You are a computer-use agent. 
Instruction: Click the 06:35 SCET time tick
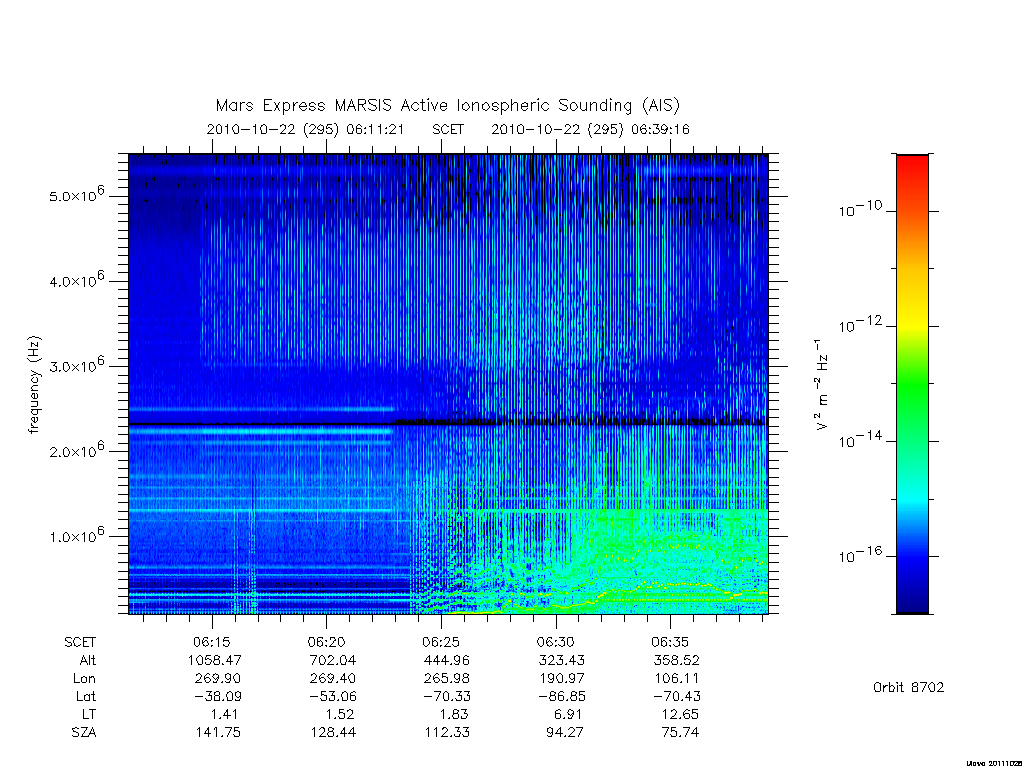coord(670,642)
